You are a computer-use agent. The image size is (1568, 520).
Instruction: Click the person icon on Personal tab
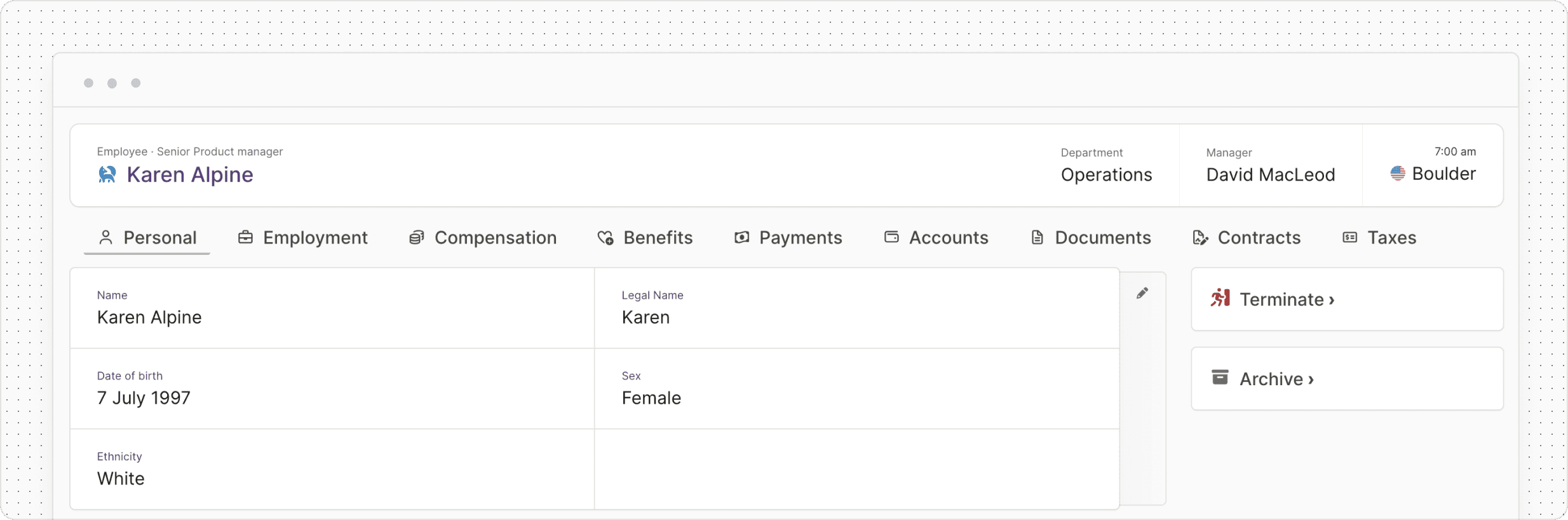coord(106,237)
